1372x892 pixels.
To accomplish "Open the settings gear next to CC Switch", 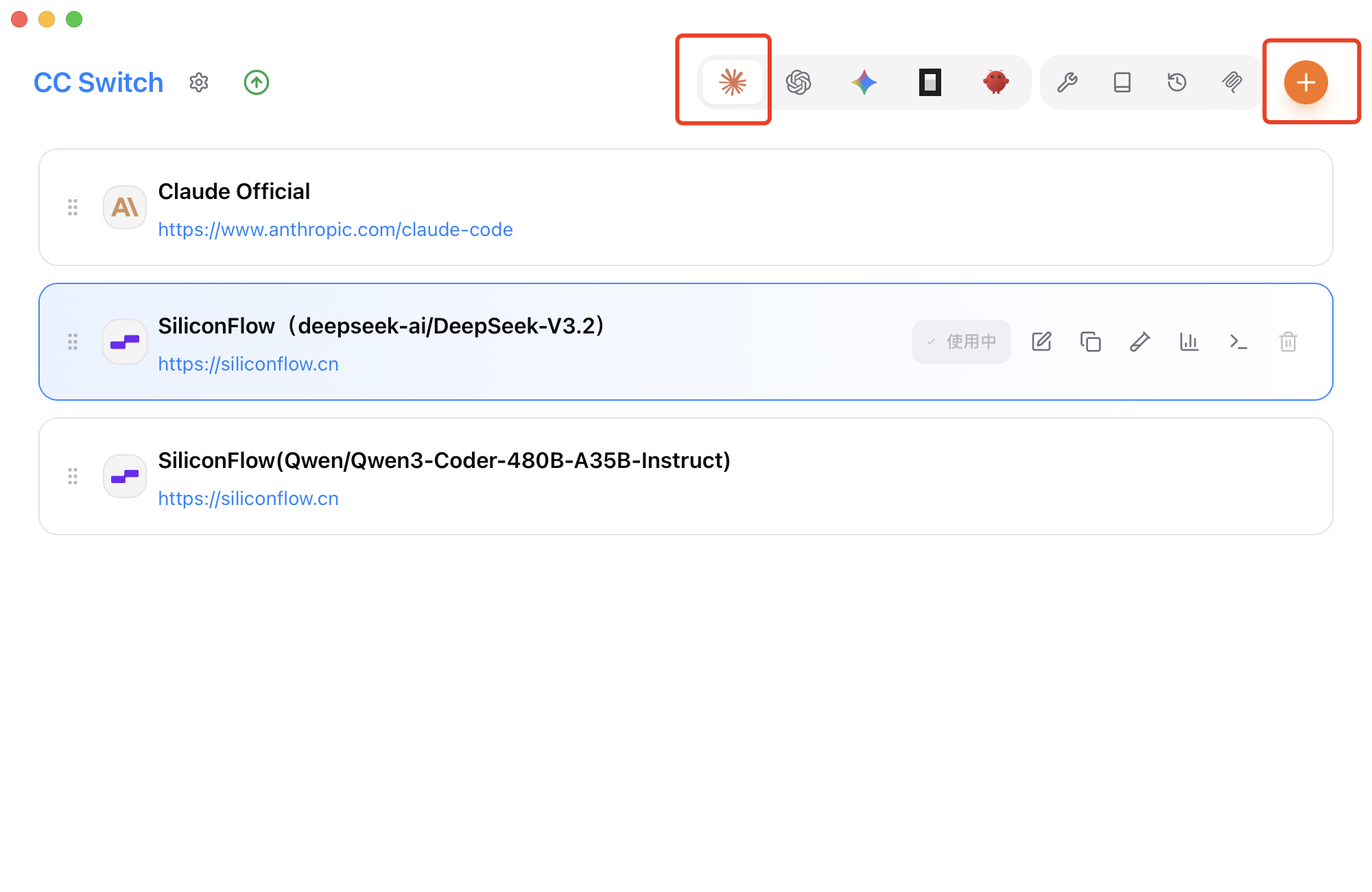I will 199,82.
